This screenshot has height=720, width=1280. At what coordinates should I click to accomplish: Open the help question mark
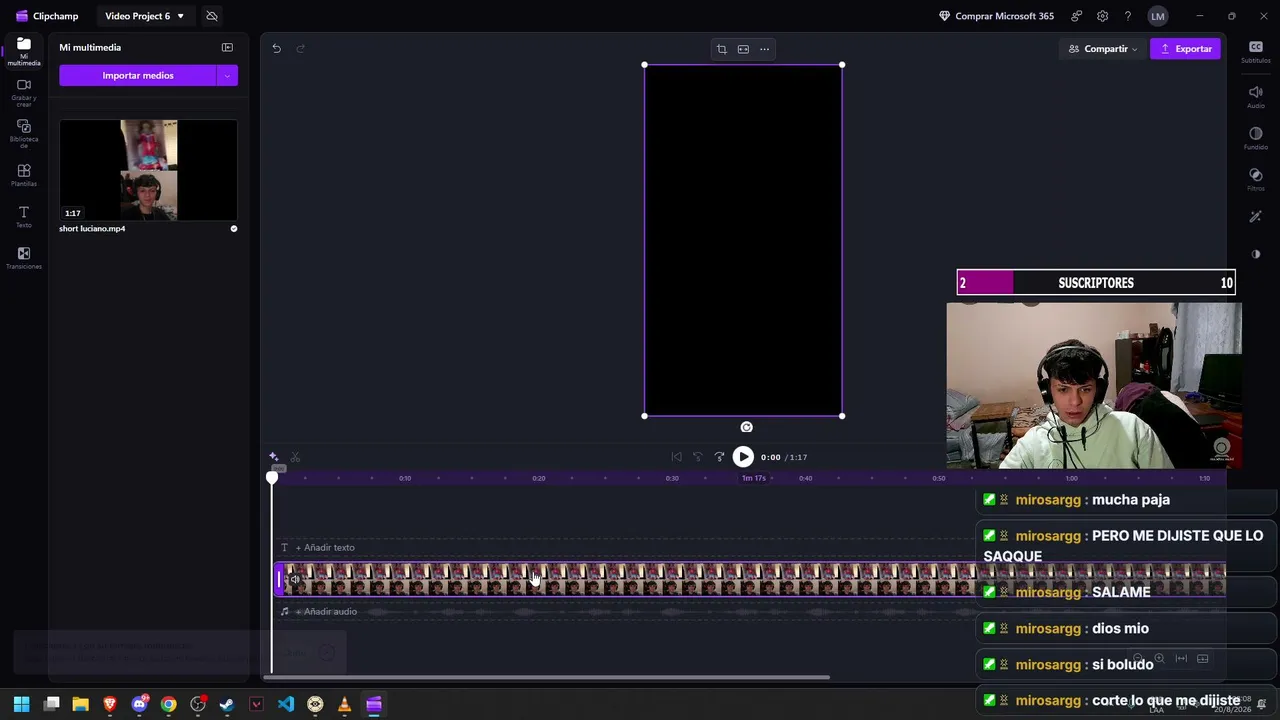click(1128, 16)
